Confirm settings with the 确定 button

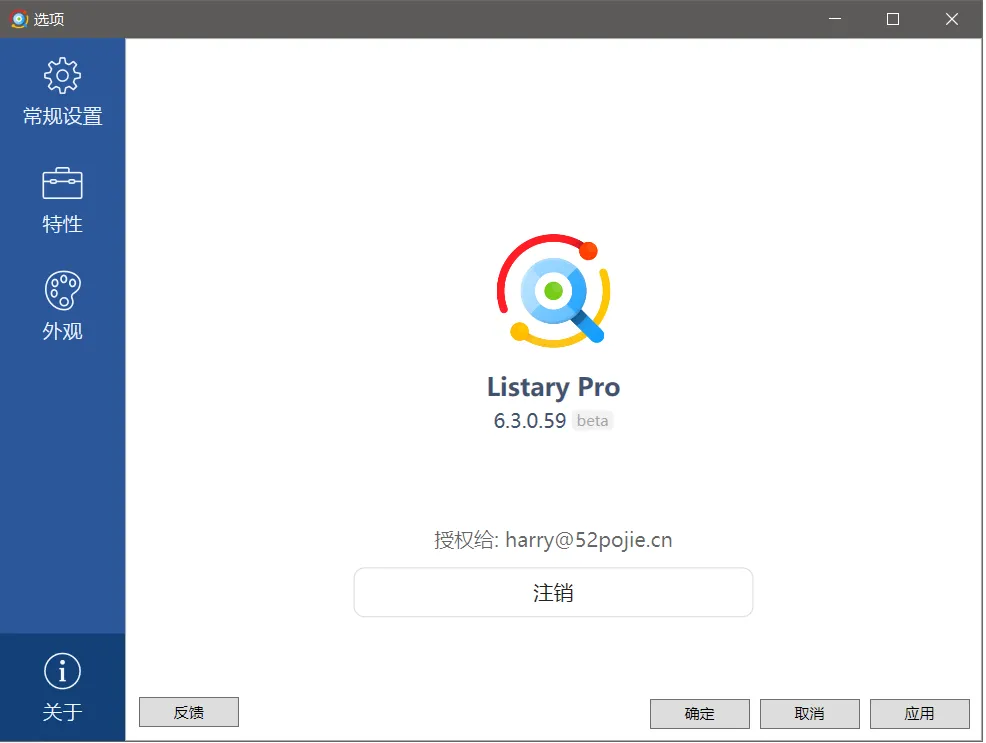pos(699,713)
